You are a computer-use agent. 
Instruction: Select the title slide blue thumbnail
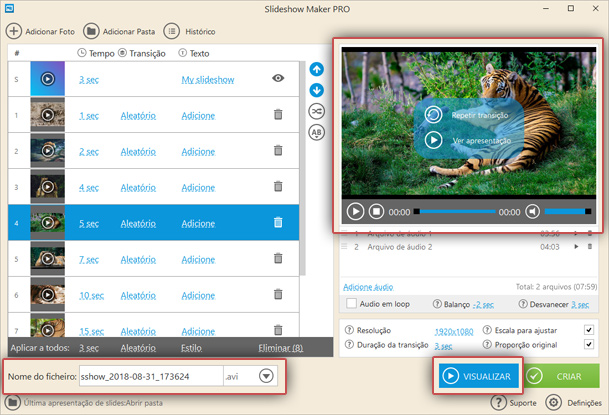pos(47,79)
